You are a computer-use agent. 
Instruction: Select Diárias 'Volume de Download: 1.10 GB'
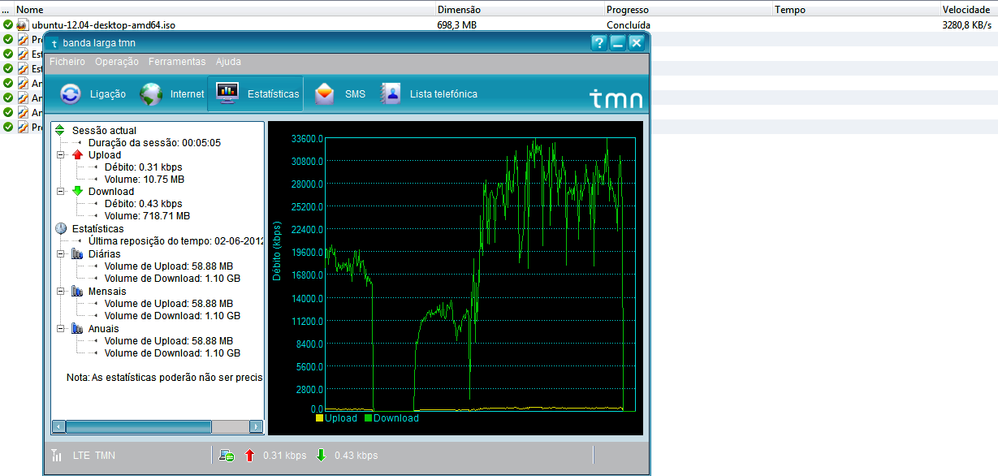[x=172, y=279]
